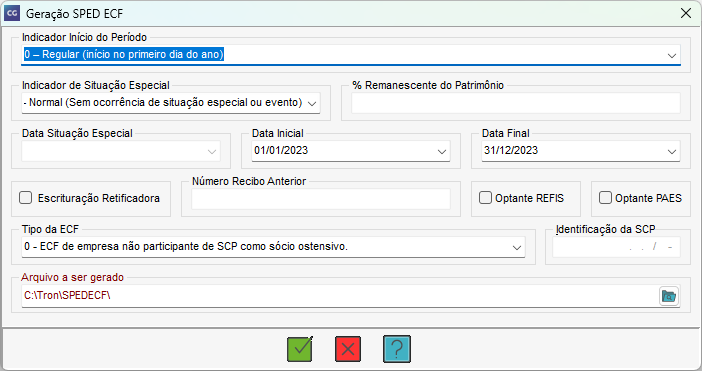Open the Data Inicial date dropdown

click(441, 151)
